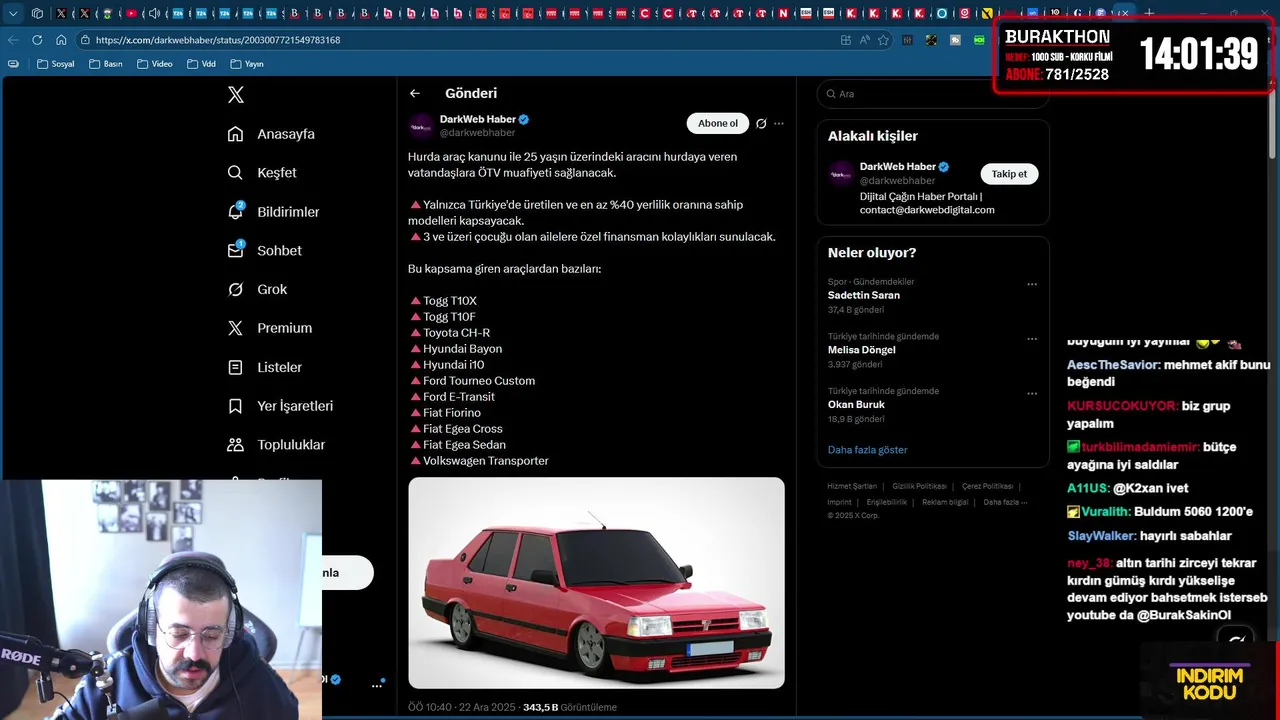Image resolution: width=1280 pixels, height=720 pixels.
Task: Click Reklam bilgisi footer link
Action: tap(945, 502)
